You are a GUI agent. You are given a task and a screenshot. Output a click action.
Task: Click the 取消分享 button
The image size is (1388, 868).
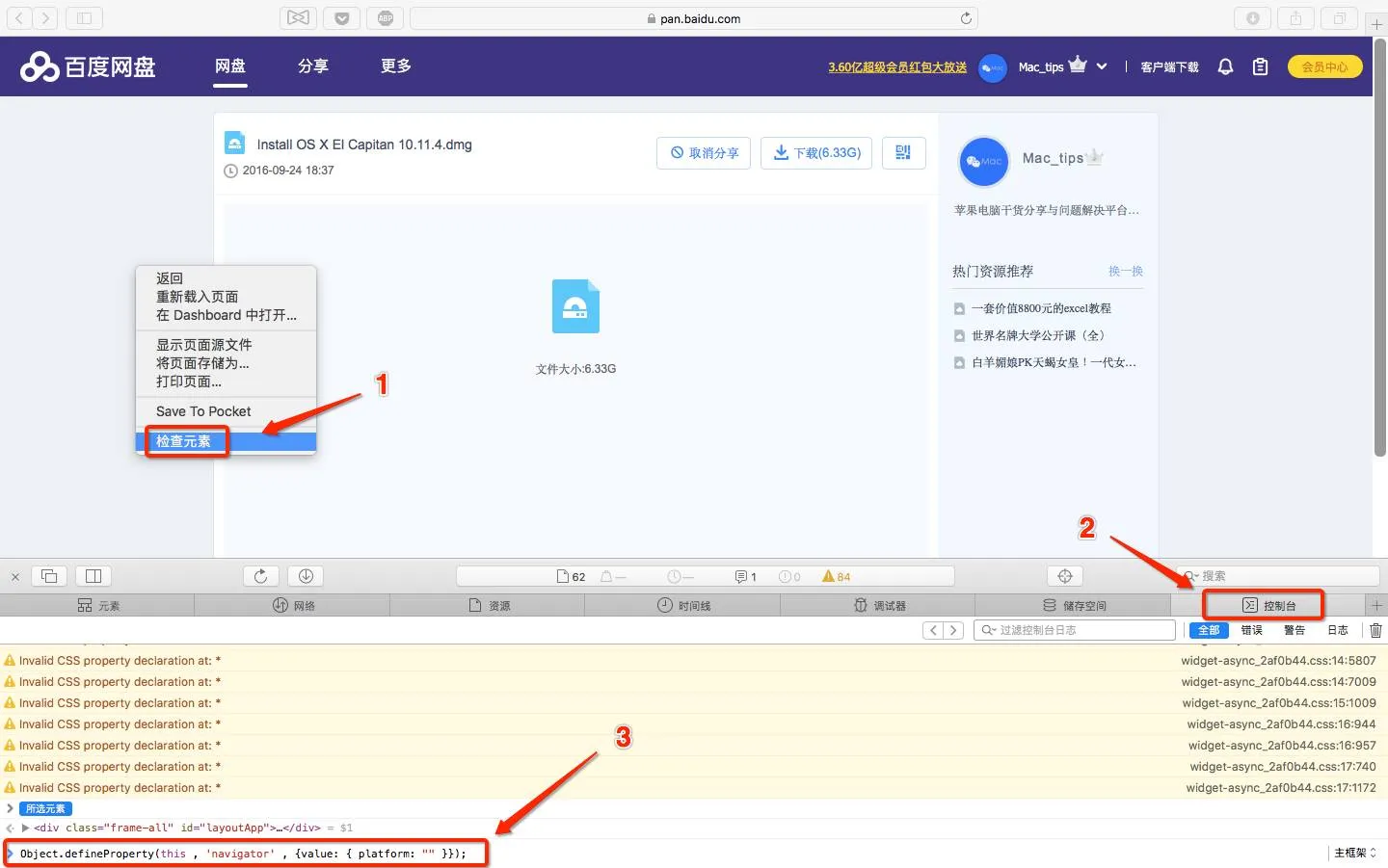pos(704,152)
